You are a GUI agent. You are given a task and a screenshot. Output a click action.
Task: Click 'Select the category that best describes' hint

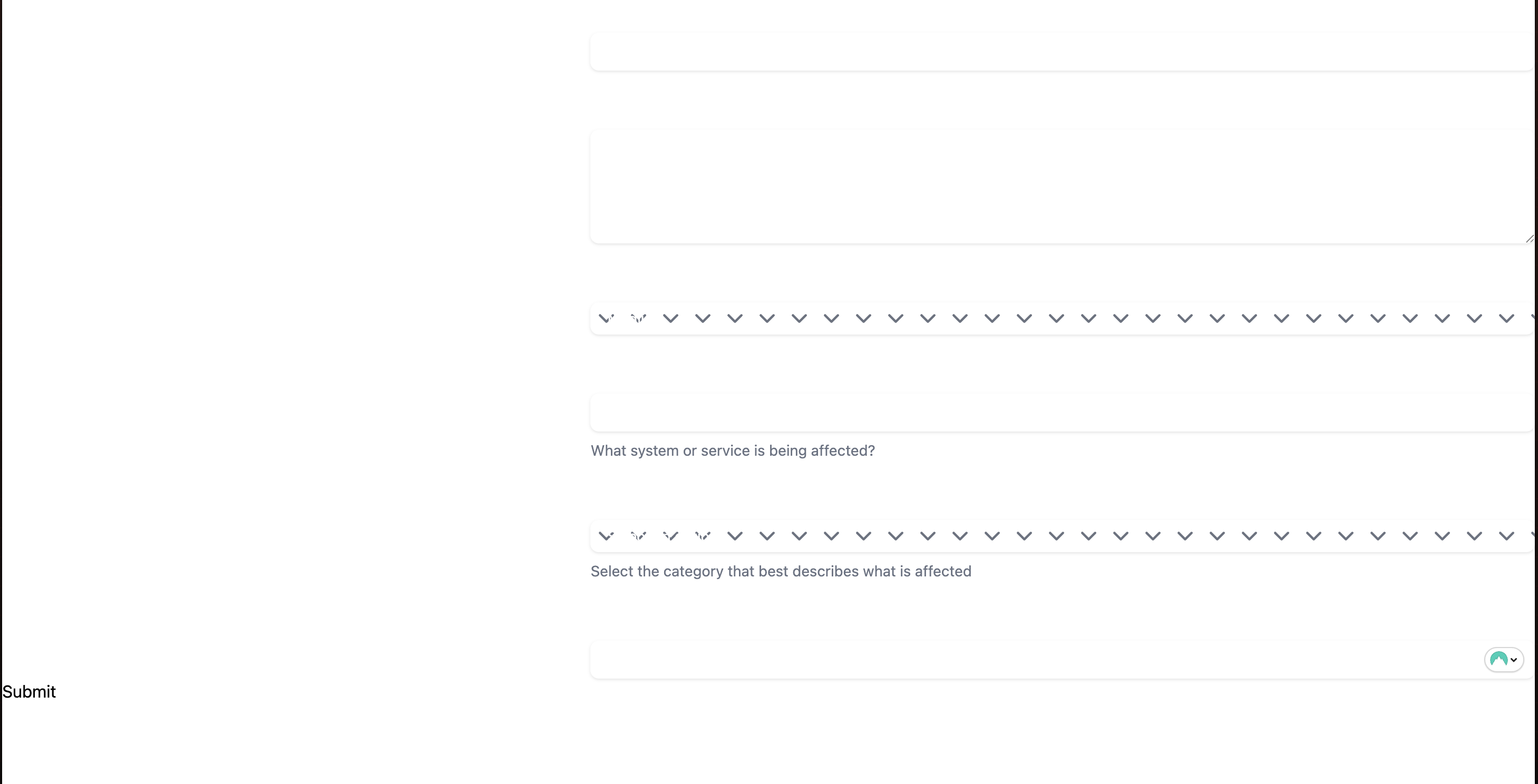coord(781,571)
